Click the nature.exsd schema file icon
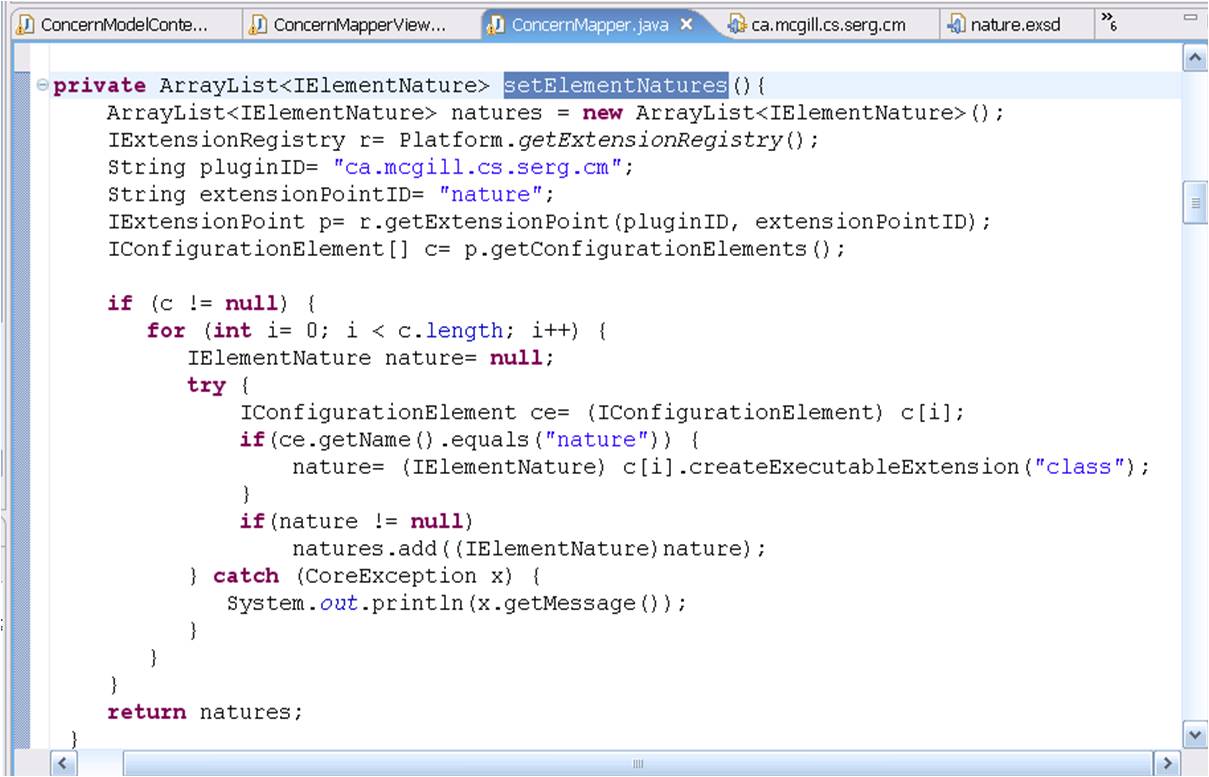This screenshot has width=1209, height=777. click(956, 25)
